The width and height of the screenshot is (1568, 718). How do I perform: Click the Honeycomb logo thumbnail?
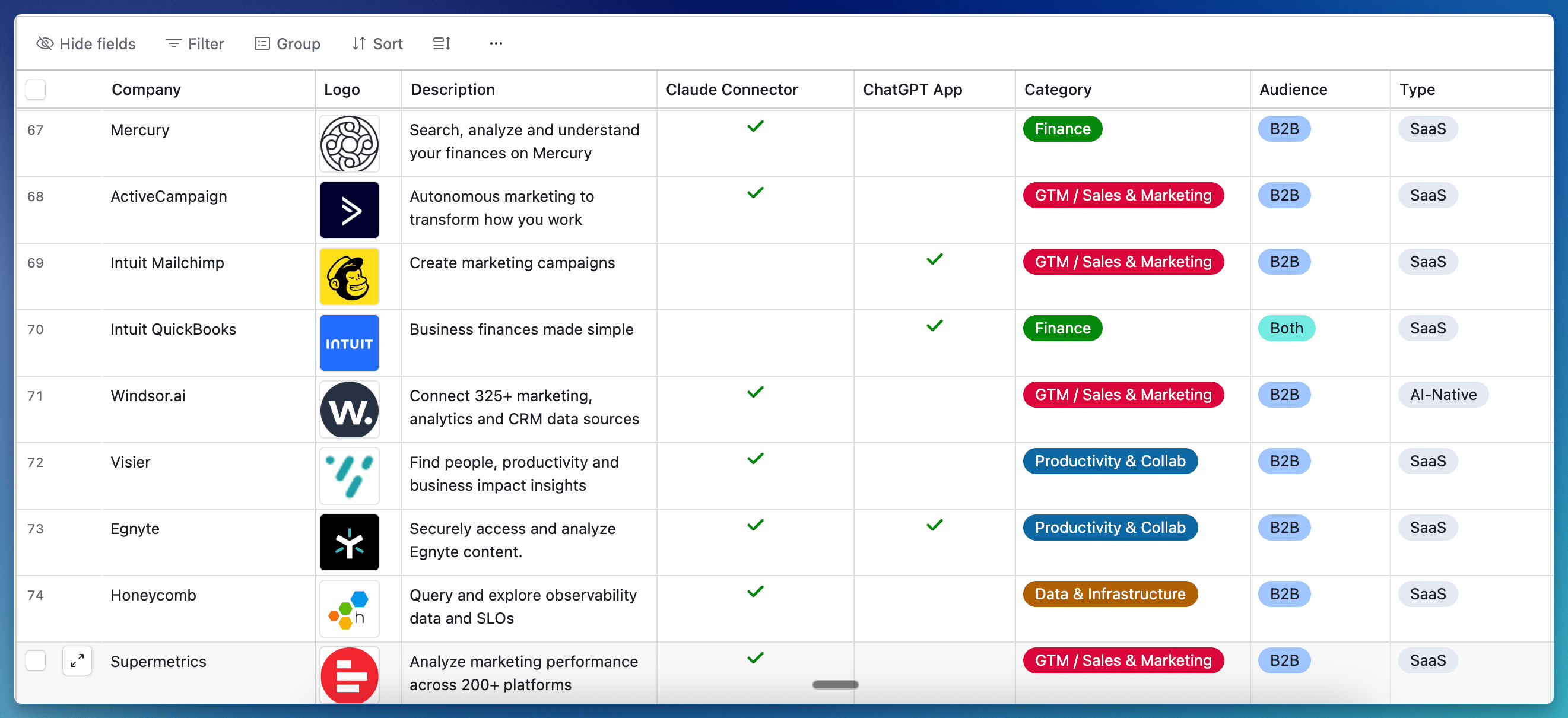click(350, 608)
